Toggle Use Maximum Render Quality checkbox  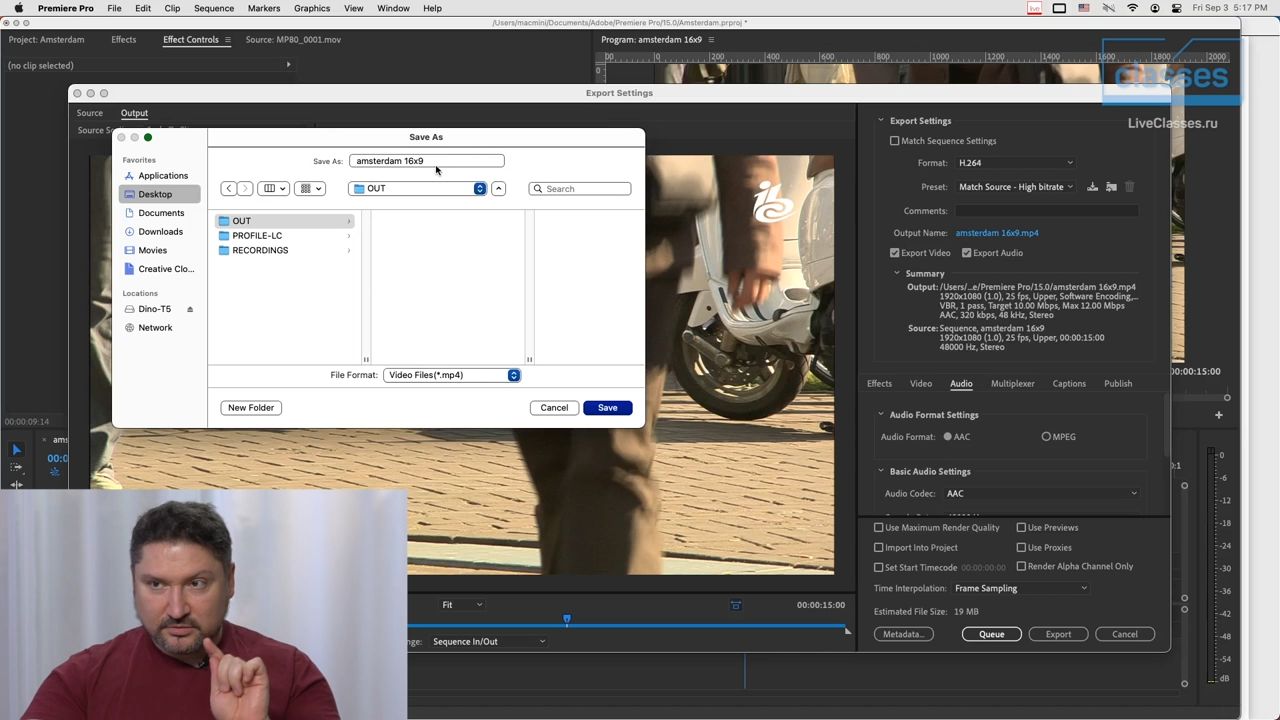click(879, 528)
